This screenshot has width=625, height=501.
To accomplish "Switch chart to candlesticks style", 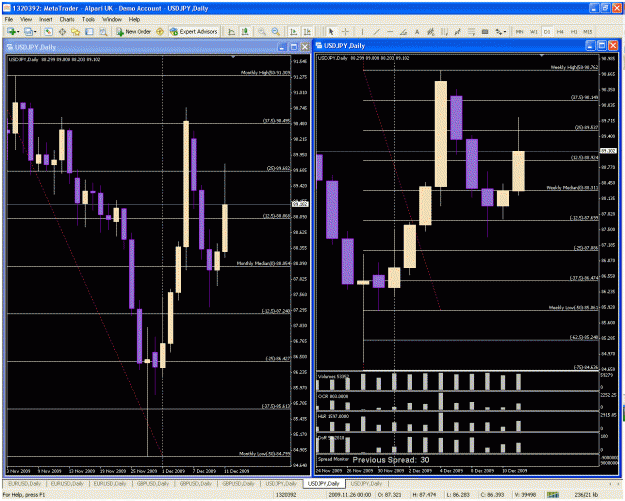I will click(x=245, y=31).
